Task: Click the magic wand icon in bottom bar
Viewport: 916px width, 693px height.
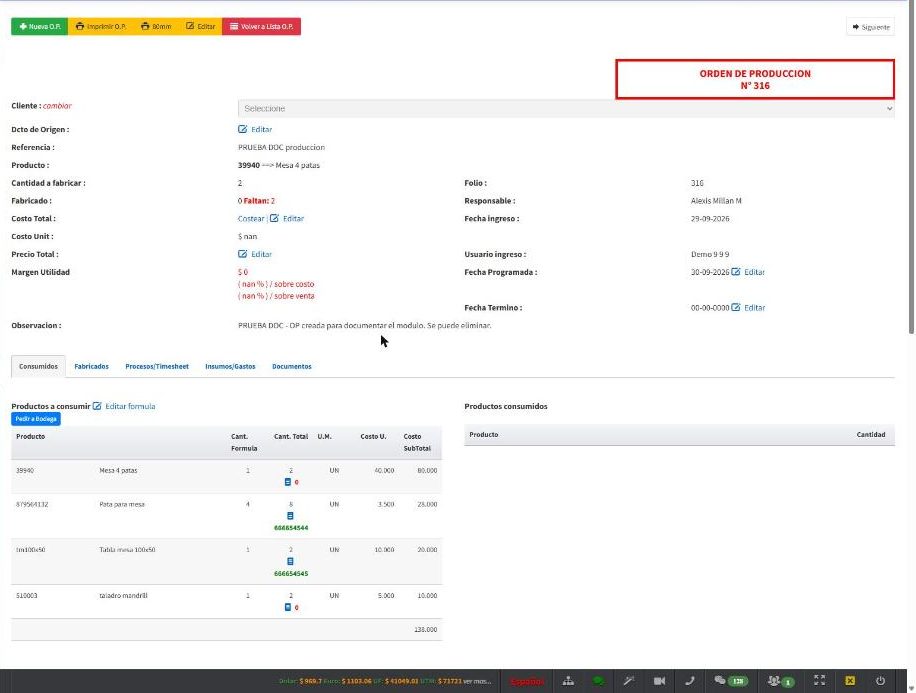Action: (629, 681)
